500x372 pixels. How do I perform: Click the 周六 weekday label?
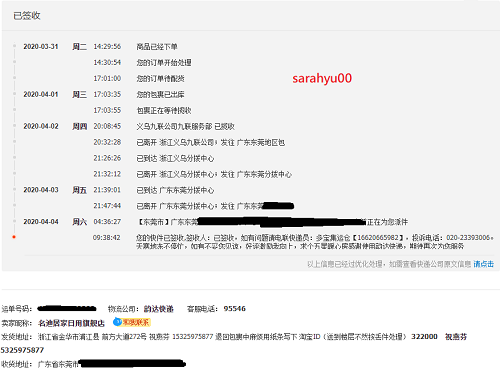(x=80, y=222)
